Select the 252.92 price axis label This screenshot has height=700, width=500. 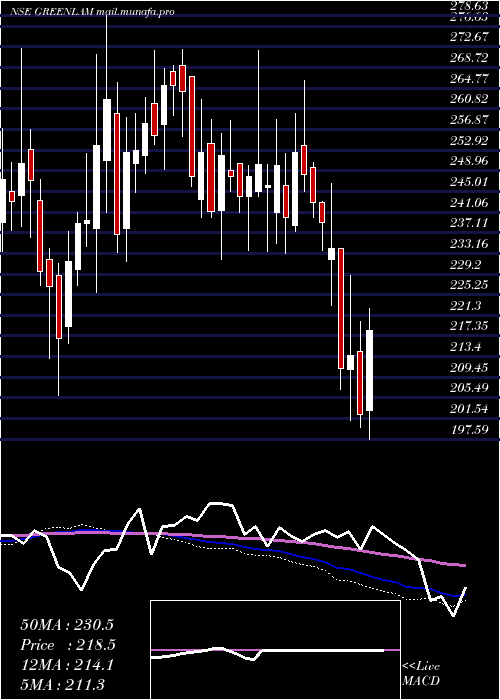coord(470,141)
